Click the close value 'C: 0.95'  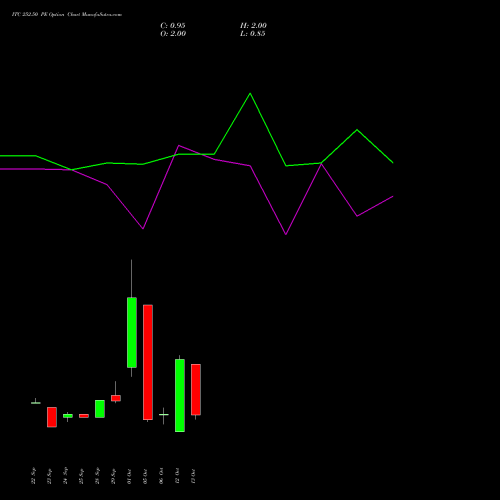tap(173, 26)
